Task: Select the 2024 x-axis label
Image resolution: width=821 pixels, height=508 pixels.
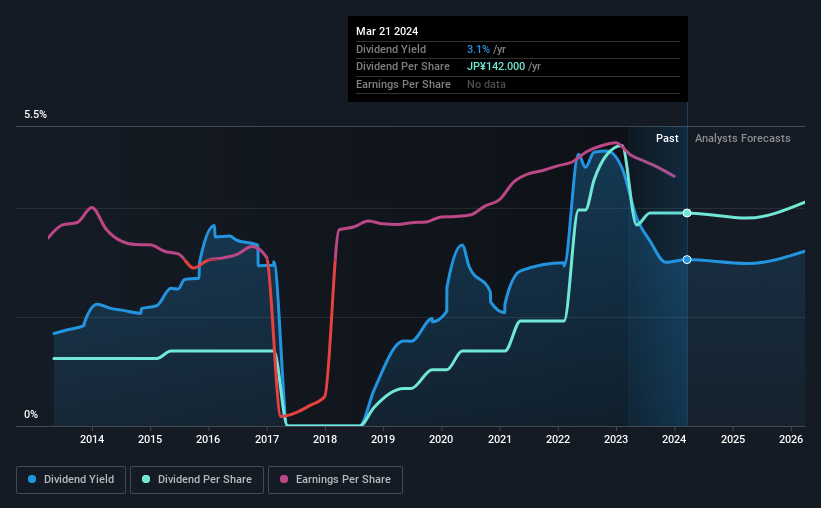Action: tap(674, 439)
